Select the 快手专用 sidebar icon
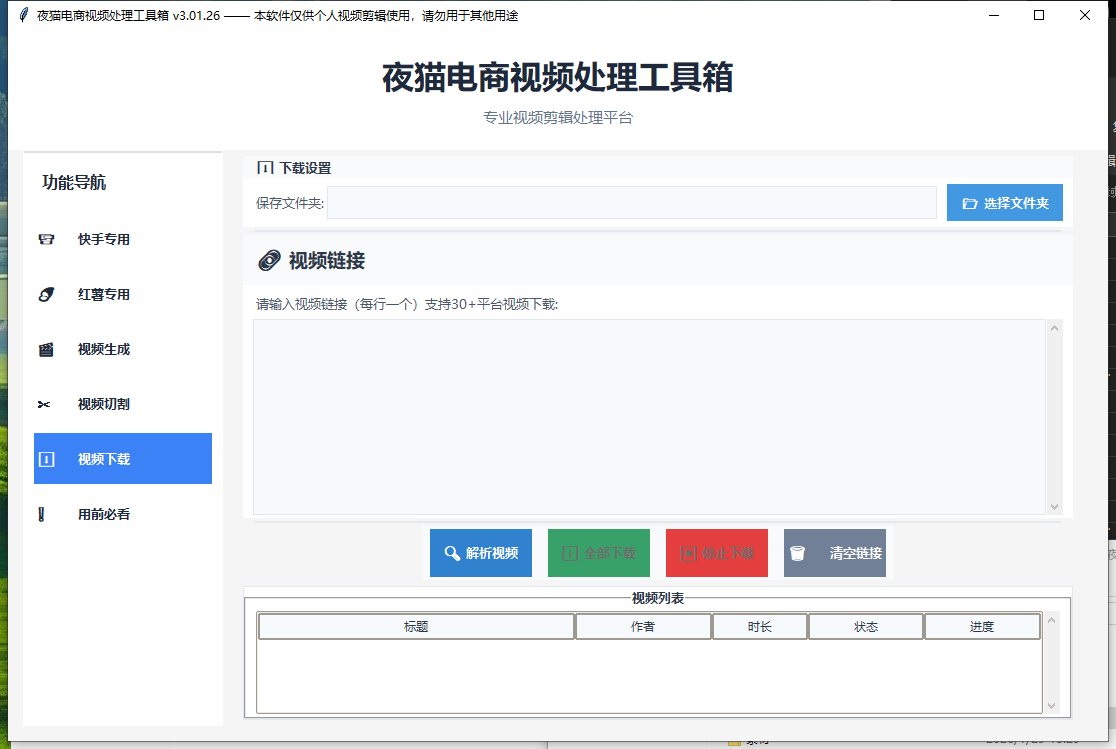This screenshot has height=749, width=1116. click(45, 240)
